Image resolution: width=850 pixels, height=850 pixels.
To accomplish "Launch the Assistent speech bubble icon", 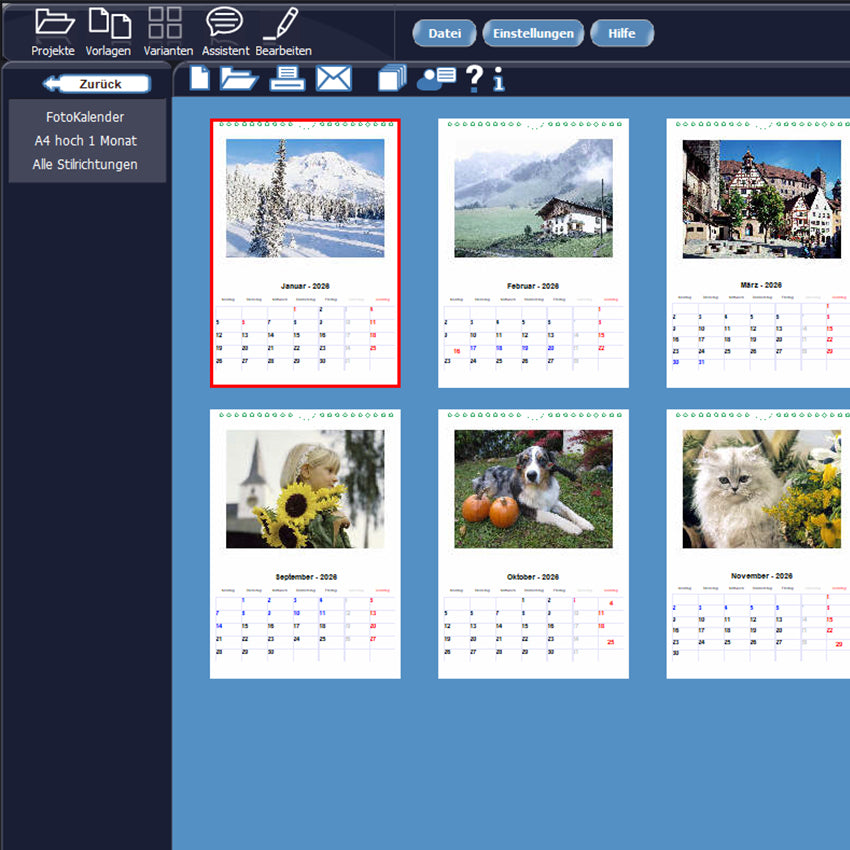I will (x=225, y=23).
